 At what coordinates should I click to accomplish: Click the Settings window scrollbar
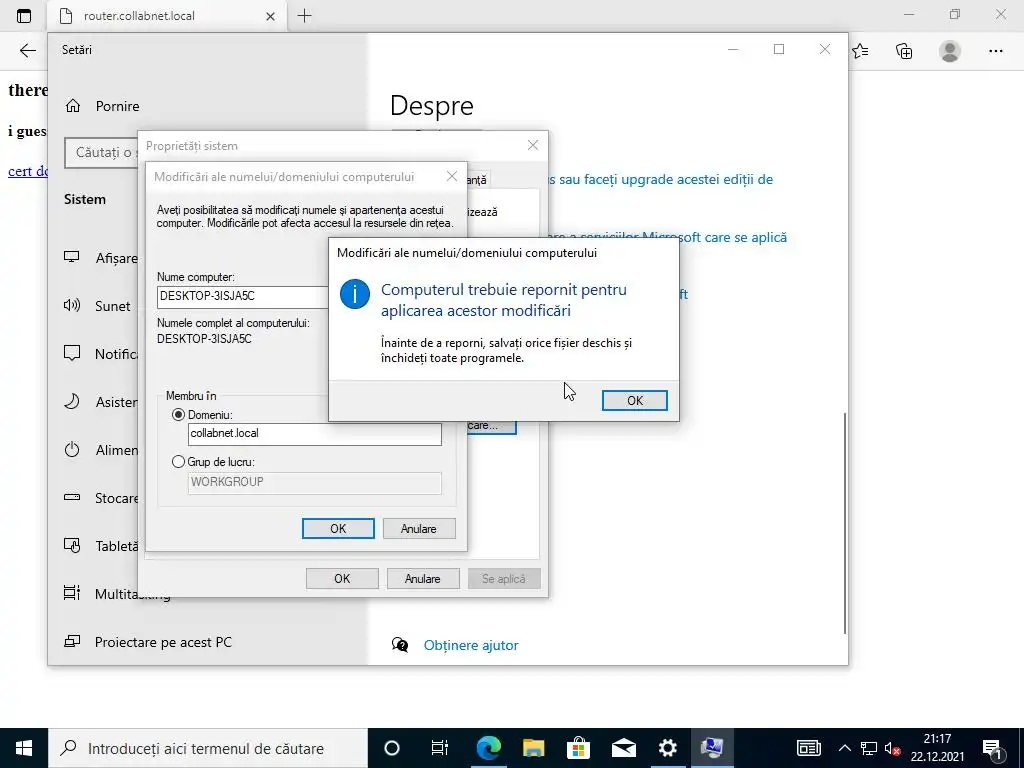(x=845, y=522)
